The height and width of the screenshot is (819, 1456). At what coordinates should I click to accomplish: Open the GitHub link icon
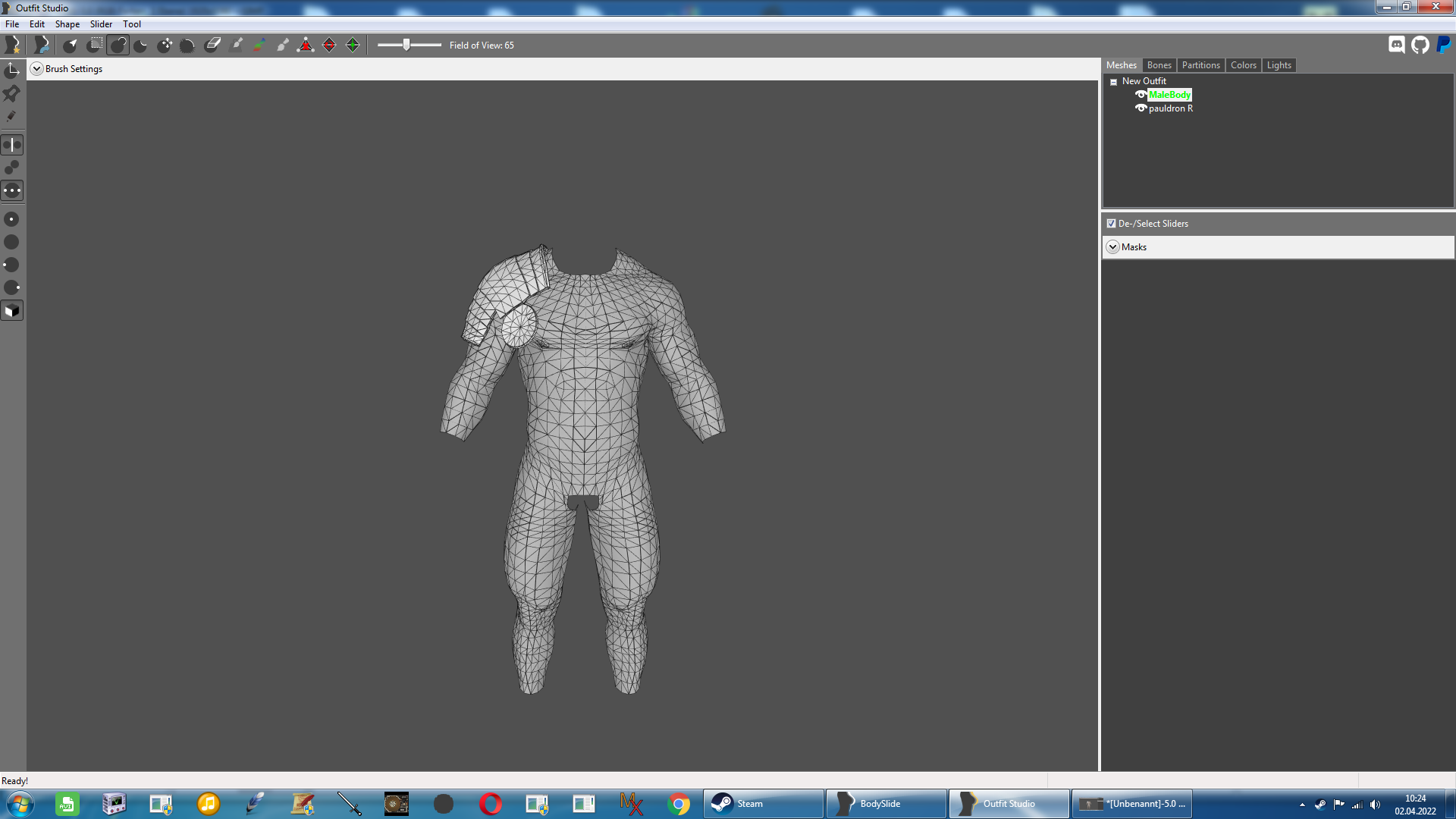coord(1420,45)
